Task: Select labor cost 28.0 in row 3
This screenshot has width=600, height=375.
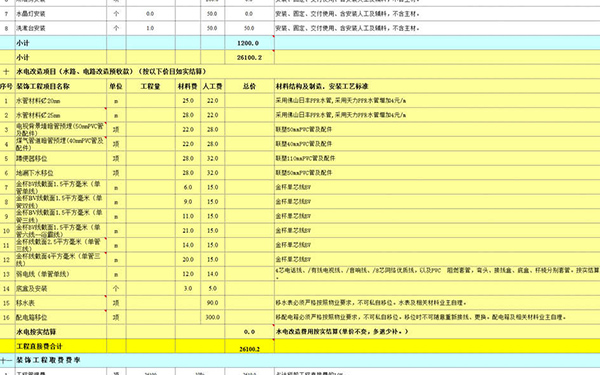Action: (212, 129)
